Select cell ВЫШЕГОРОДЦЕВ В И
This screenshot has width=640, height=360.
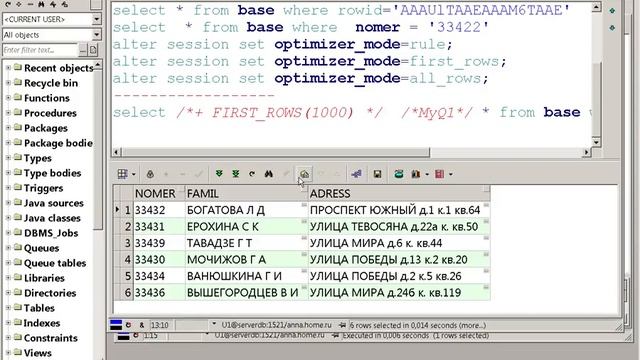pyautogui.click(x=246, y=293)
